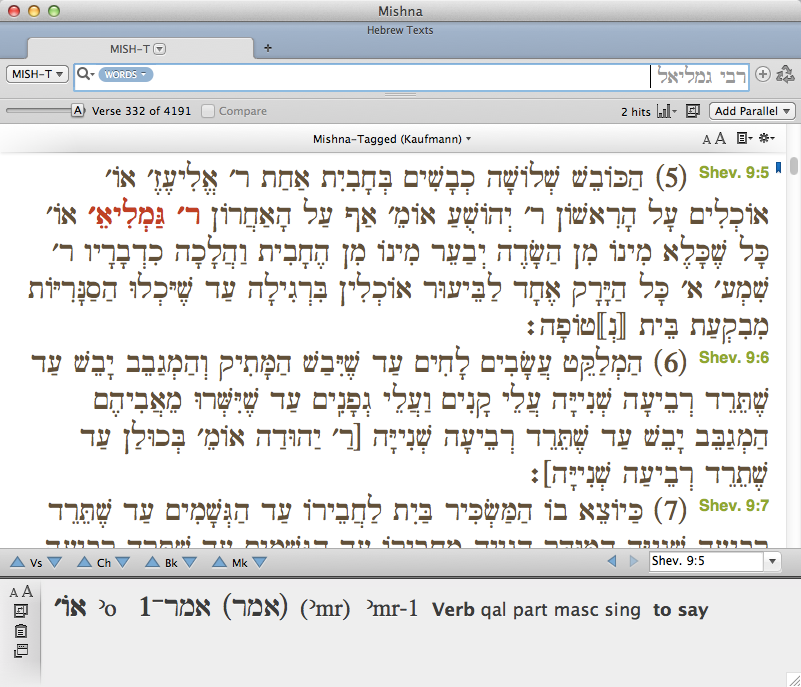Viewport: 801px width, 687px height.
Task: Open the MISH-T module dropdown
Action: coord(37,75)
